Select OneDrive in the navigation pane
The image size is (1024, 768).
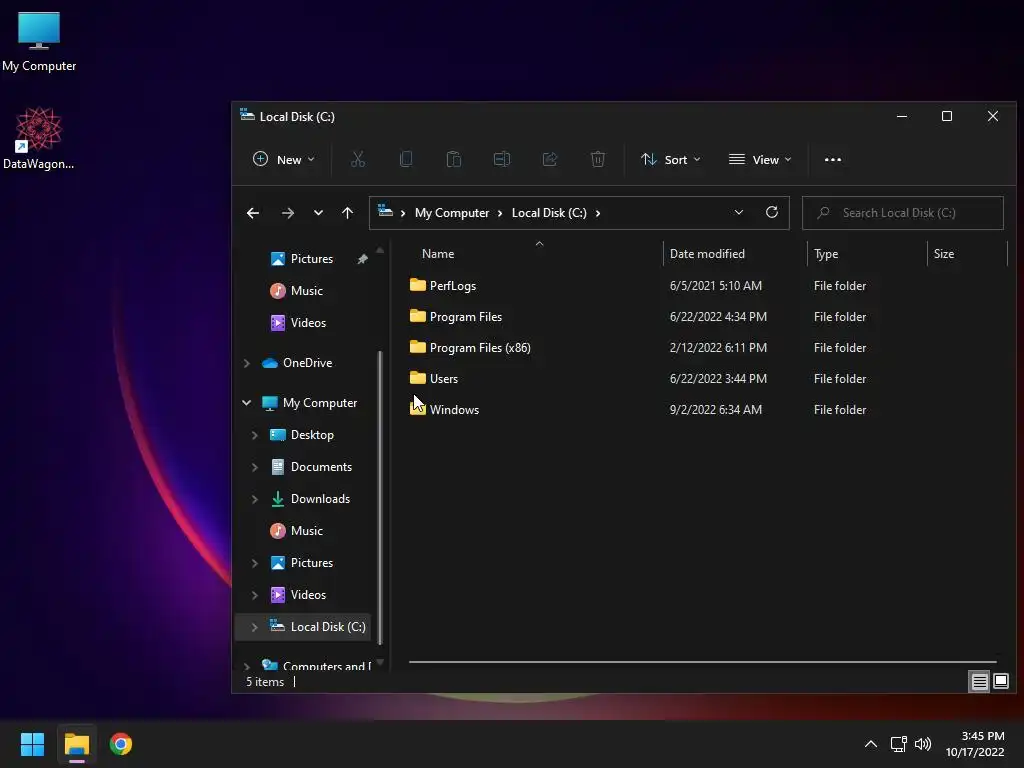(307, 362)
